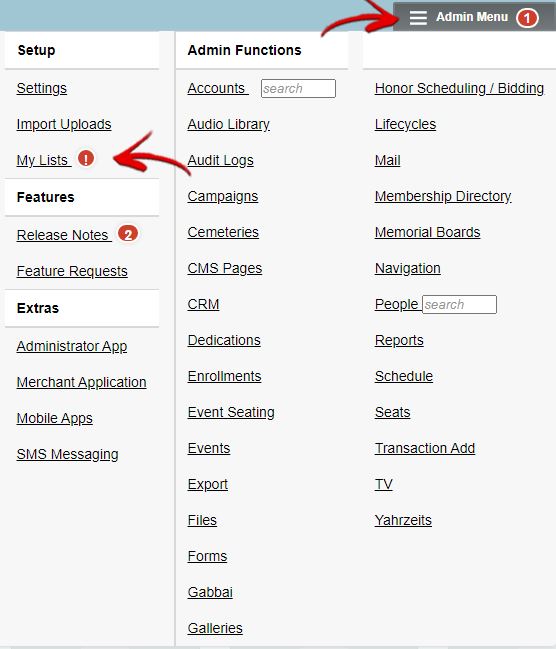
Task: Focus the search field next to People
Action: coord(459,305)
